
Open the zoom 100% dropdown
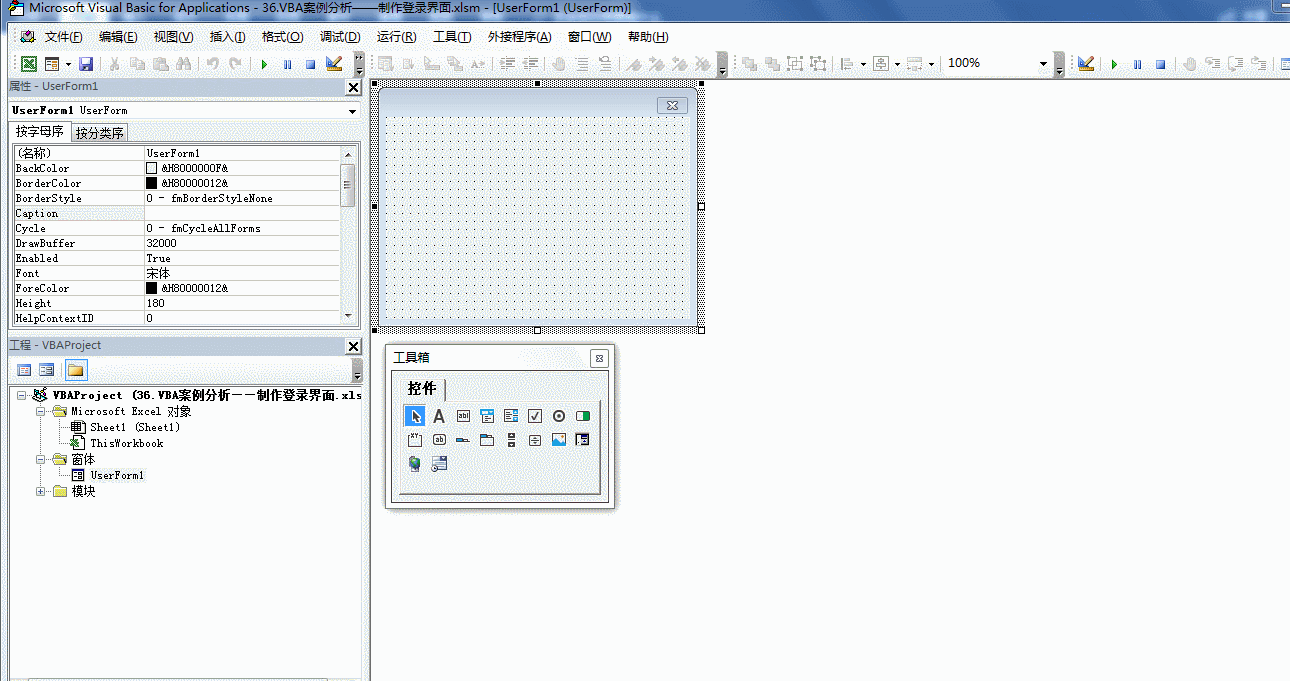pos(1043,63)
